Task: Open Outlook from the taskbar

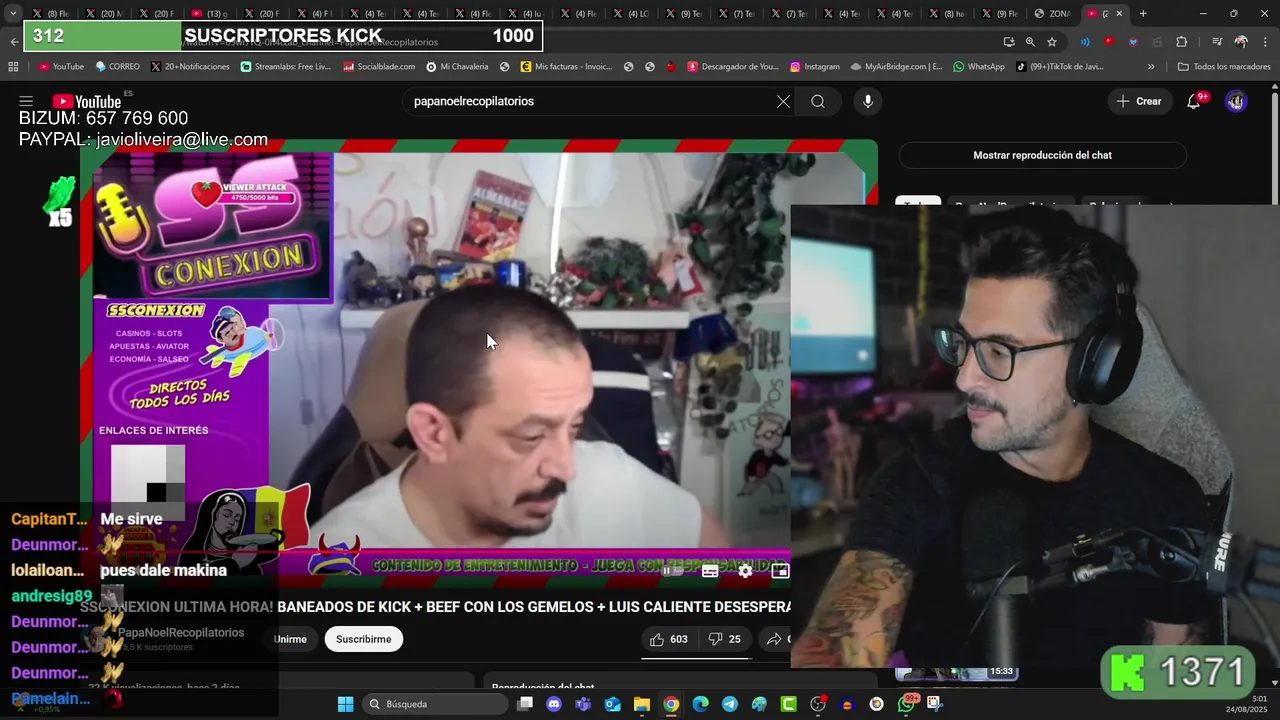Action: click(612, 704)
